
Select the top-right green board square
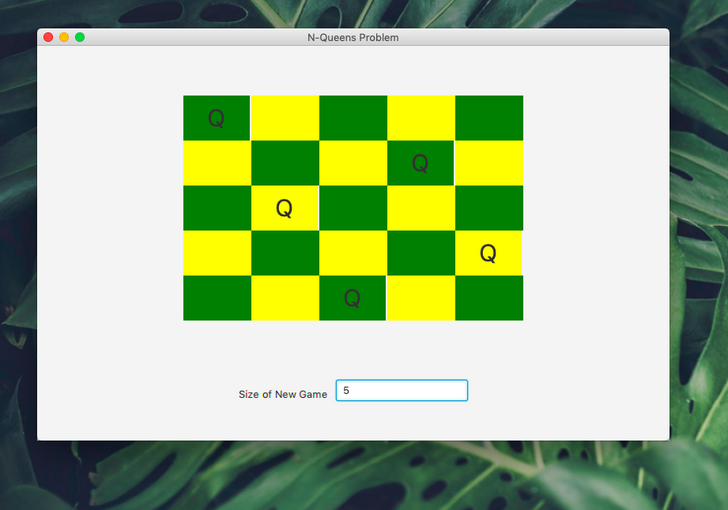489,118
